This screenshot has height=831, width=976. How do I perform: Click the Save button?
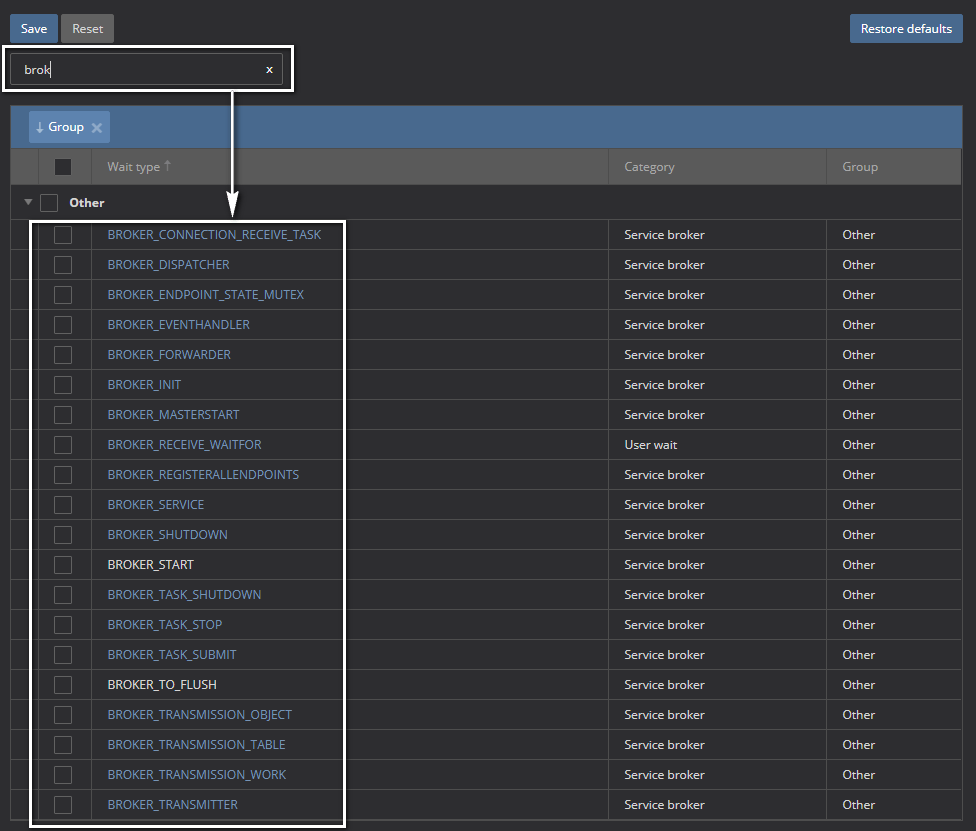34,29
